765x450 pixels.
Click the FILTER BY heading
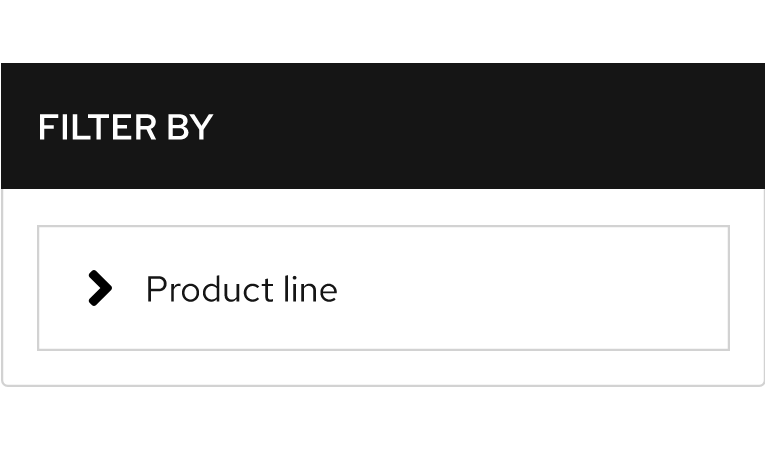[x=125, y=128]
